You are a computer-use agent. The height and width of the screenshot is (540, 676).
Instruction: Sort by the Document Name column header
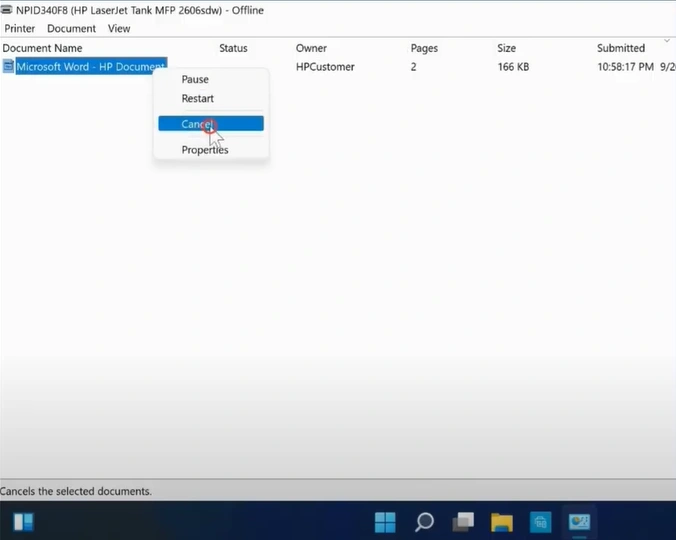tap(43, 48)
